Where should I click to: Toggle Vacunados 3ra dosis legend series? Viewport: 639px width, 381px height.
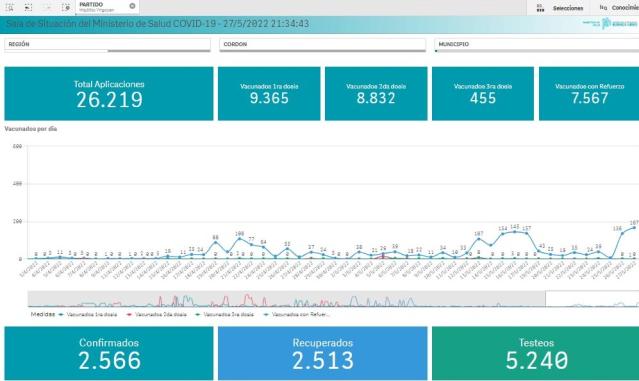(x=225, y=315)
